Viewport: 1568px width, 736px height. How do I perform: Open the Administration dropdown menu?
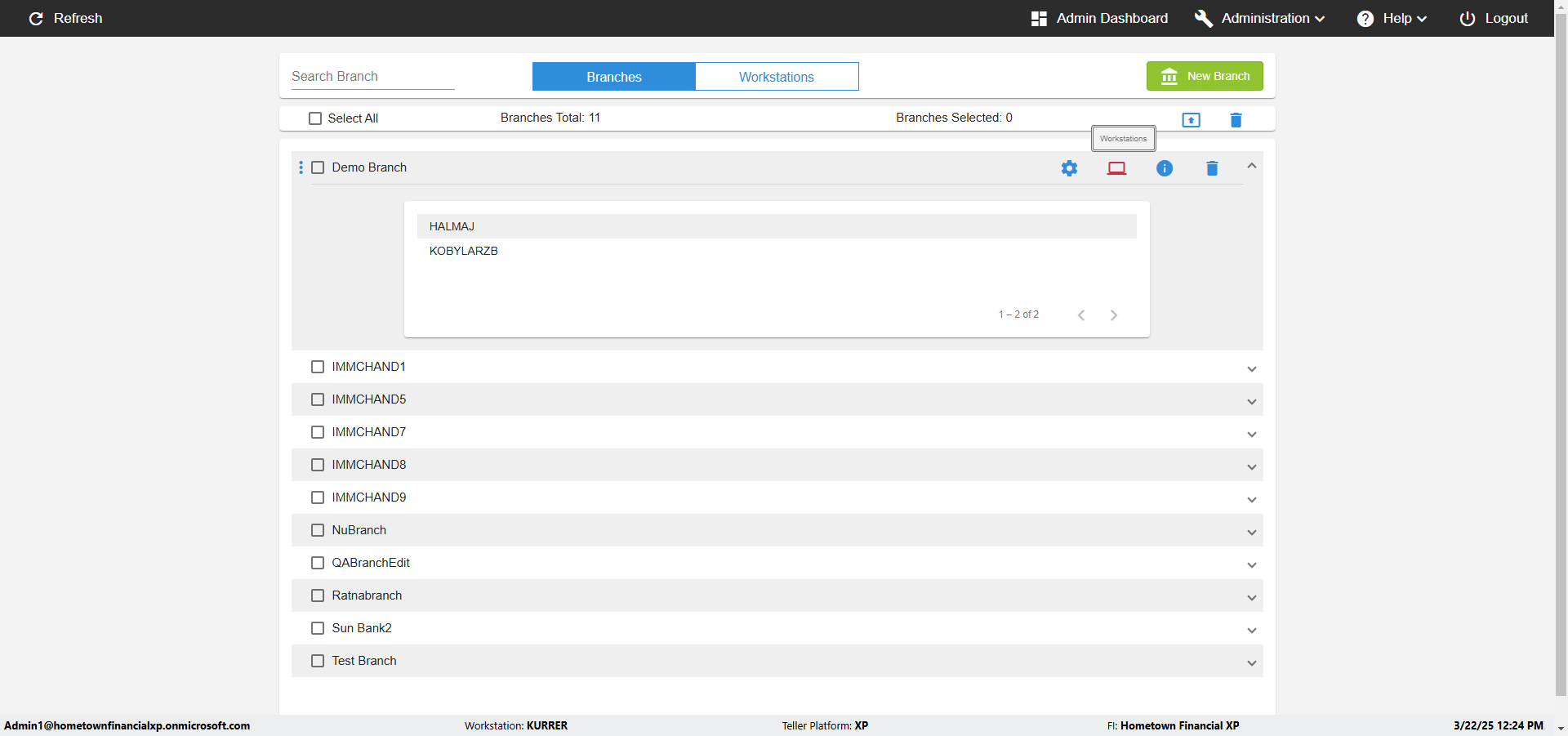click(x=1273, y=18)
